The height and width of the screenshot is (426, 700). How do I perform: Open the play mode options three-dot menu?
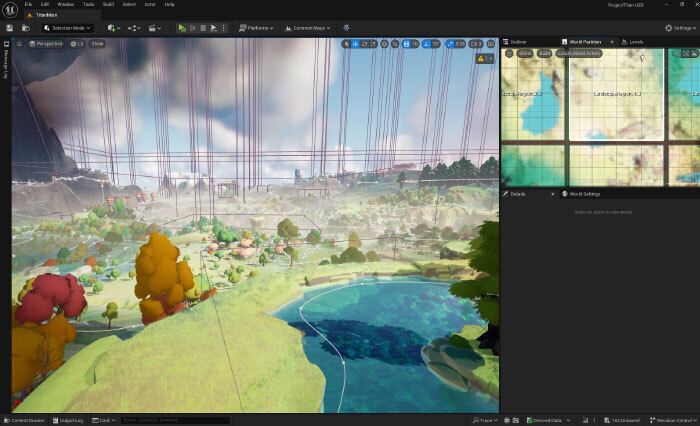tap(224, 28)
